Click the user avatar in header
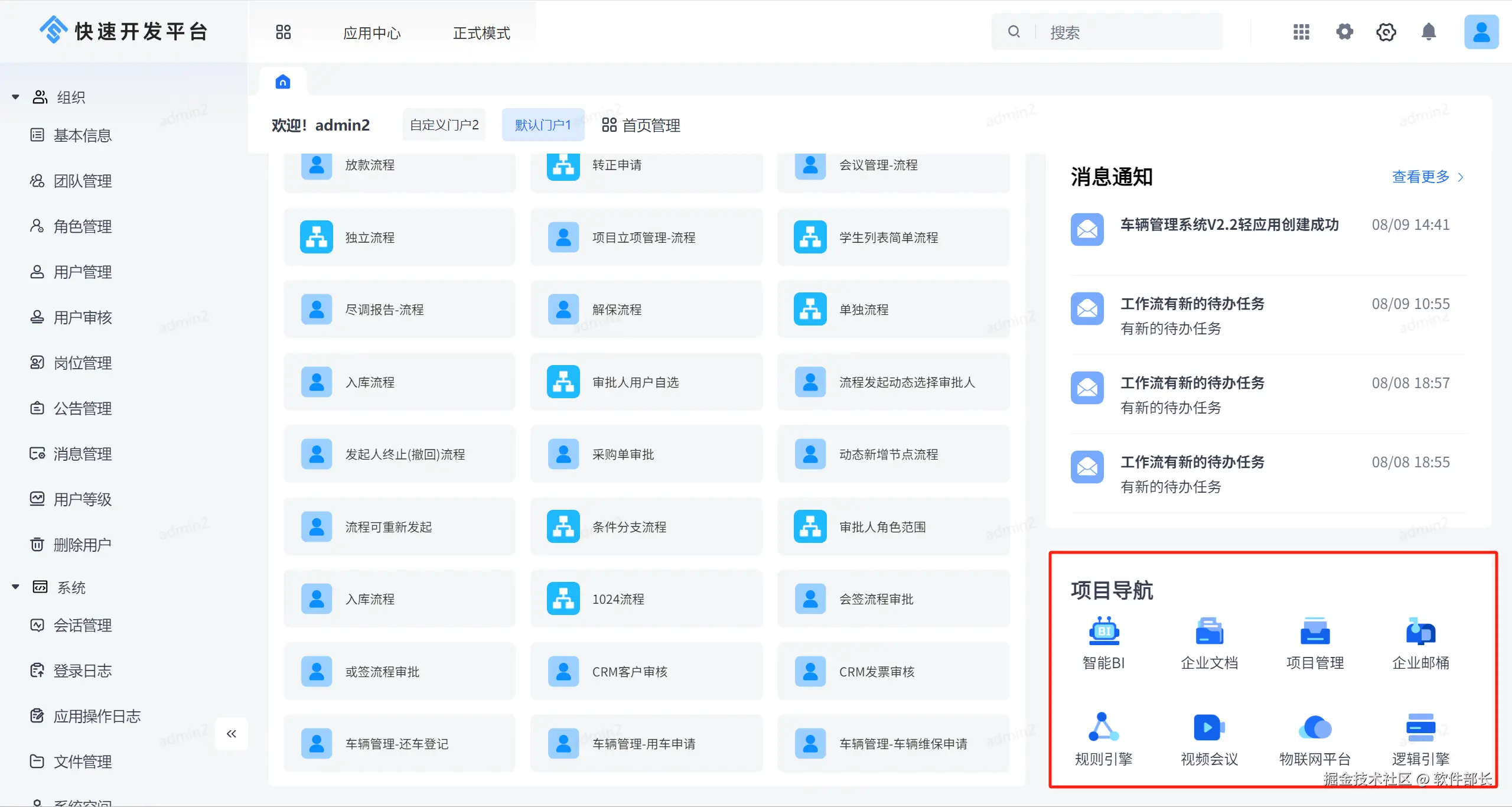 [1481, 32]
